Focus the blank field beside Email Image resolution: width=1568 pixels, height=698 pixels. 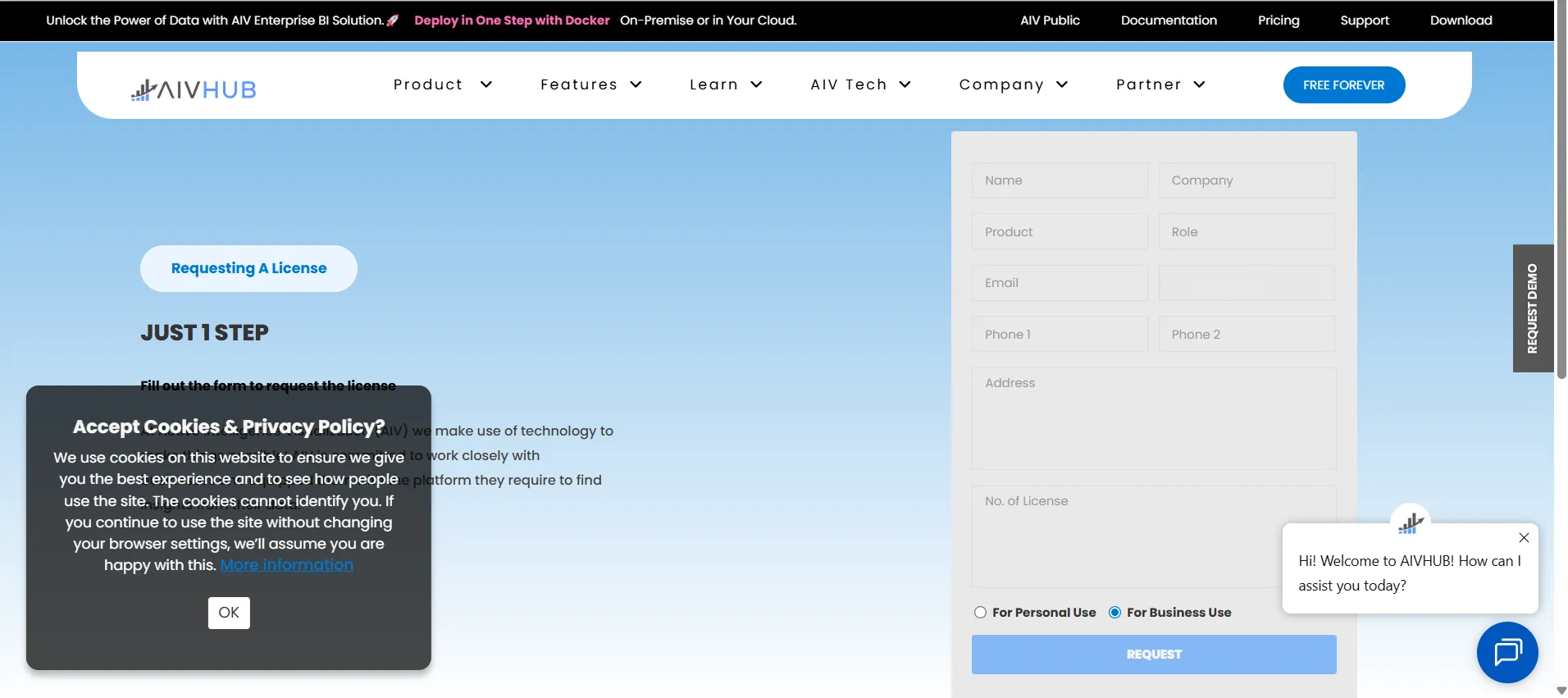1247,283
